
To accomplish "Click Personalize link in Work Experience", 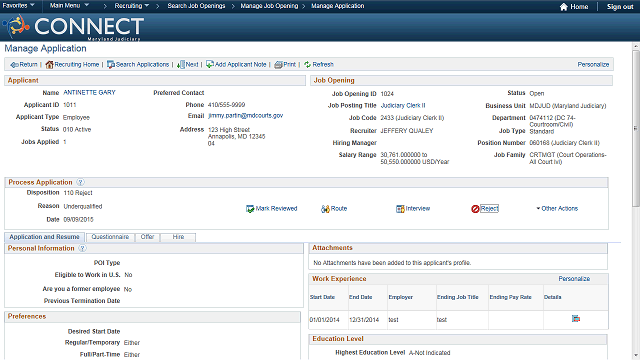I will pos(574,279).
